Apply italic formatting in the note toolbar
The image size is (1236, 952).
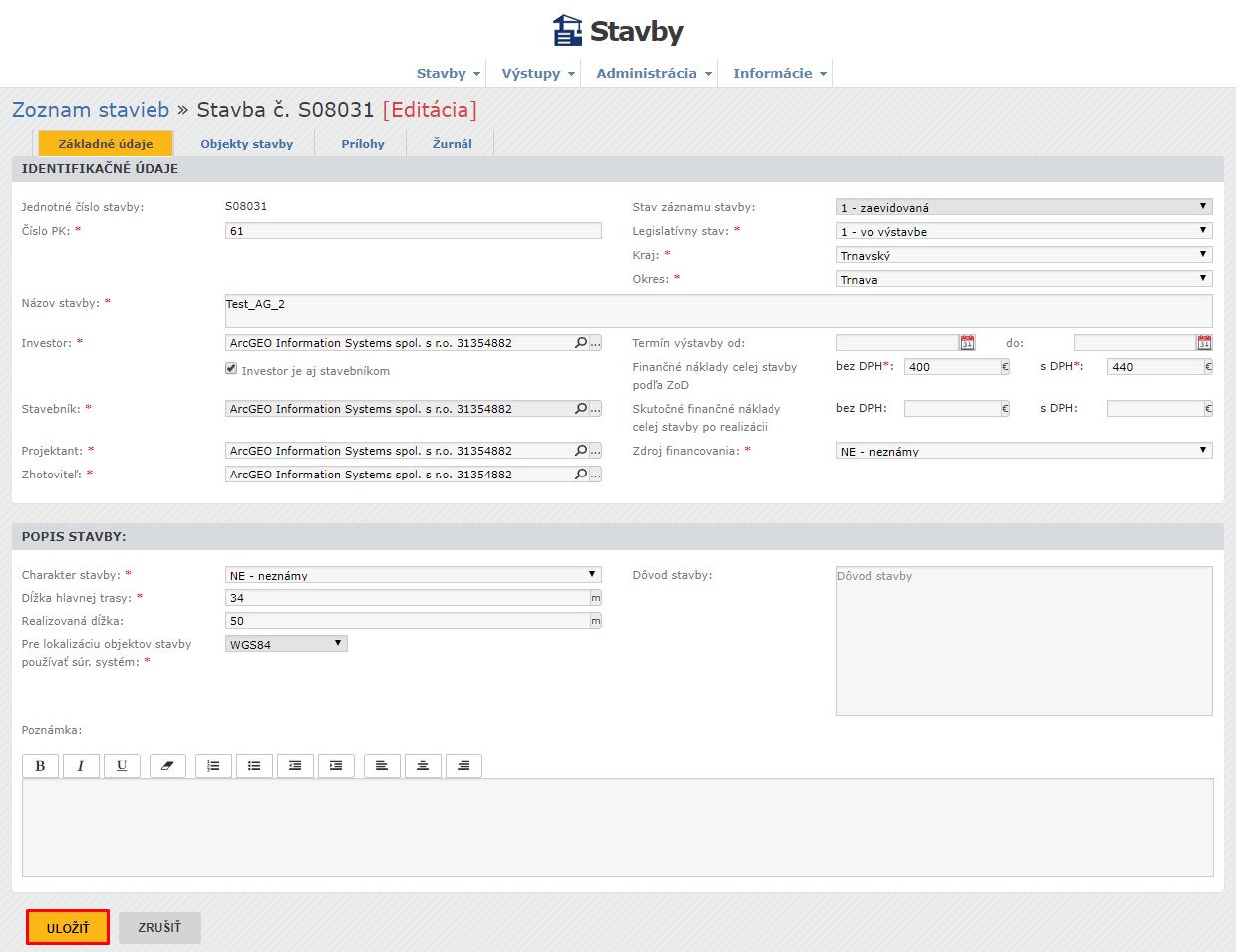(81, 766)
